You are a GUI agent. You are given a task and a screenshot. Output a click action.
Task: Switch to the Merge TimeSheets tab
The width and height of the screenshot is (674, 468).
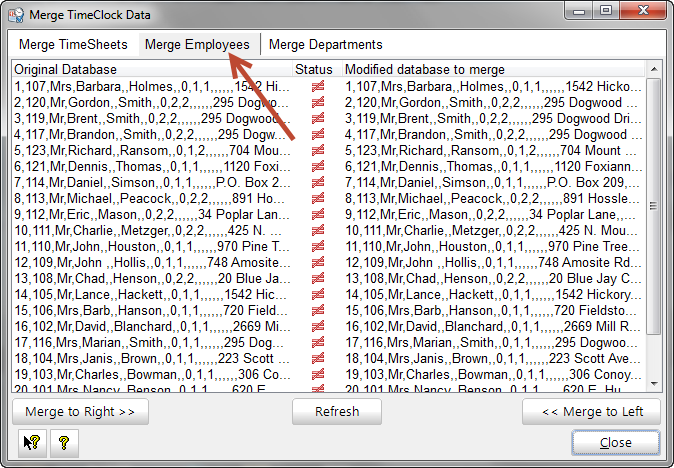coord(73,45)
